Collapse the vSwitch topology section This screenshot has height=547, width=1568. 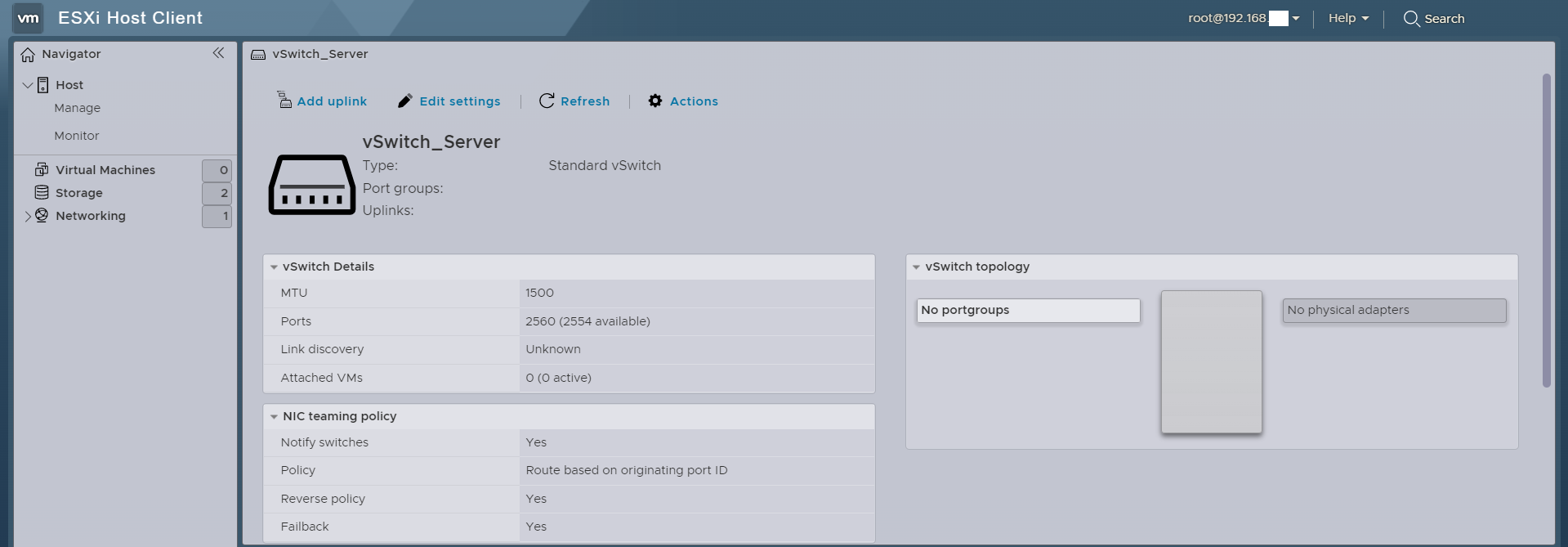[x=916, y=267]
